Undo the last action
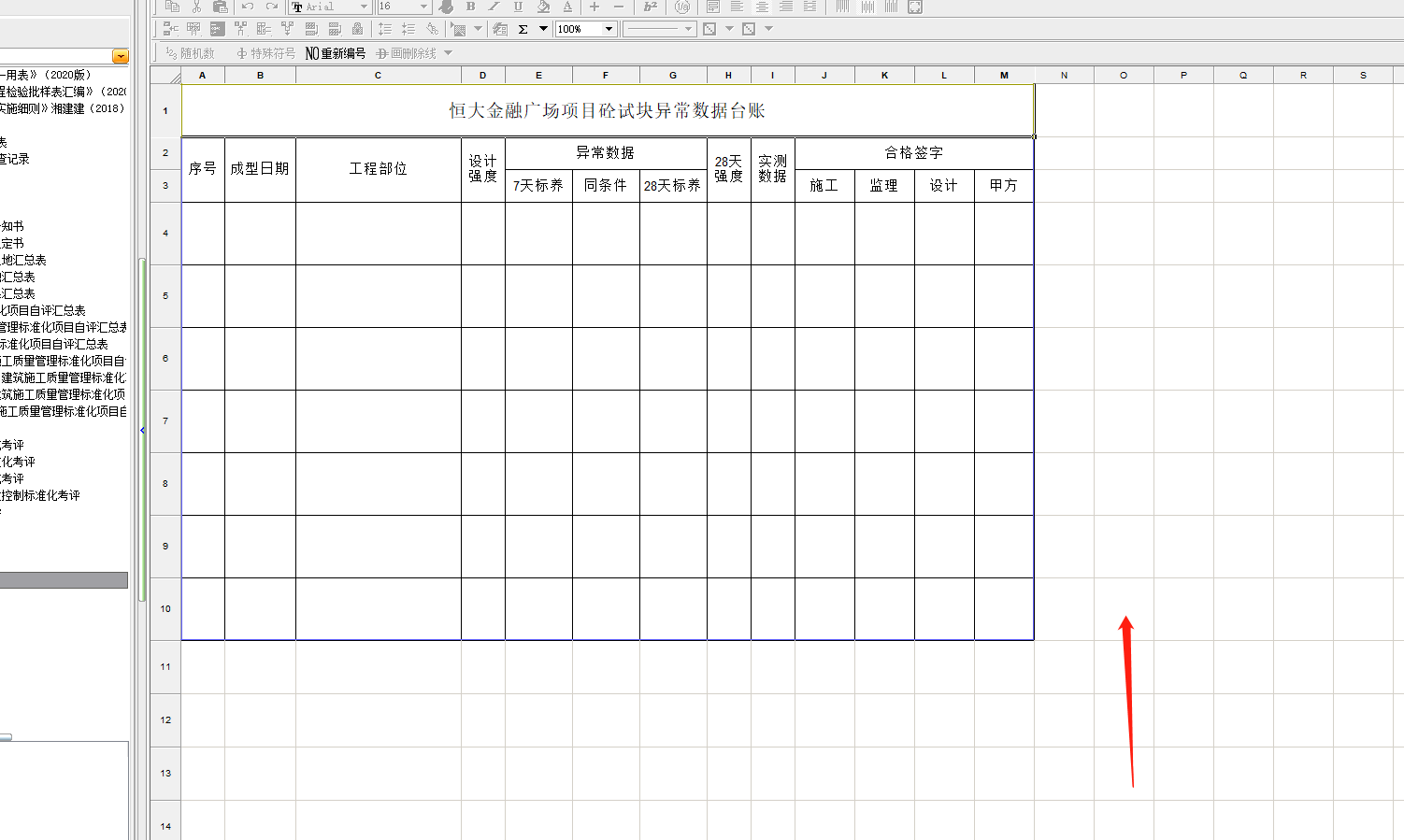1404x840 pixels. point(247,6)
